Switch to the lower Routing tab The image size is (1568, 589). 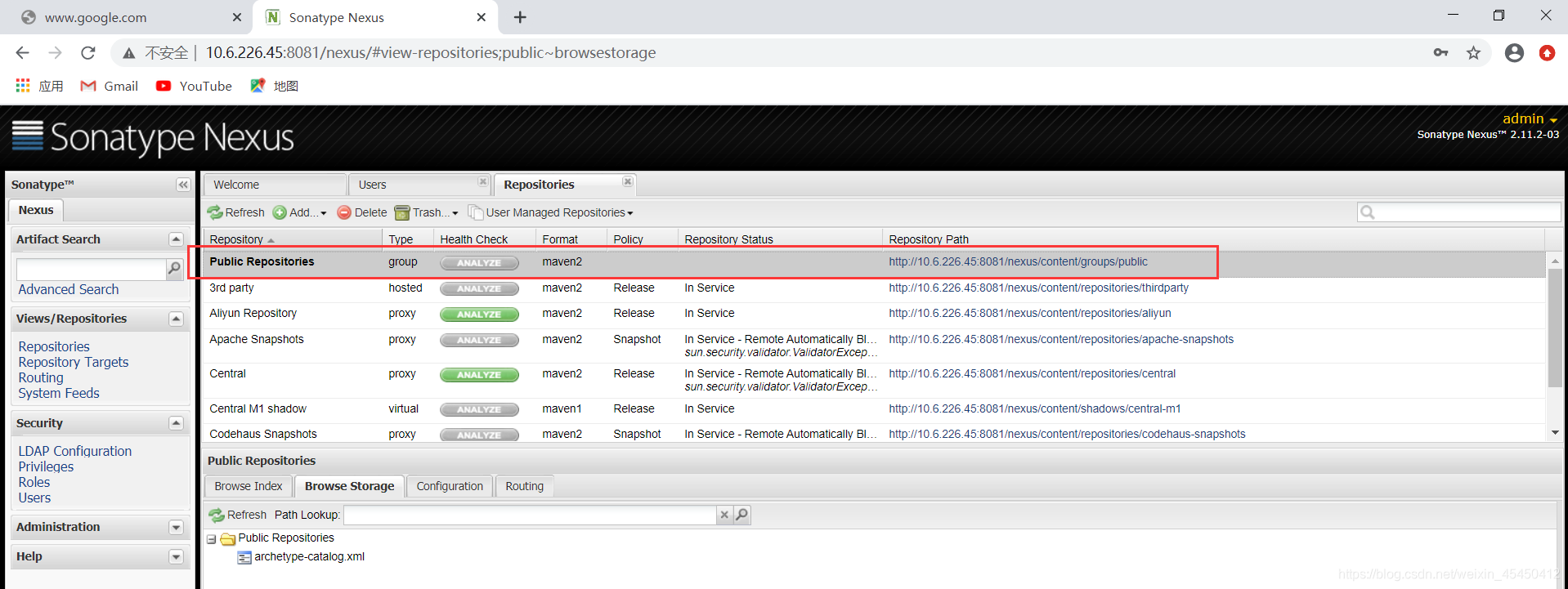(524, 486)
